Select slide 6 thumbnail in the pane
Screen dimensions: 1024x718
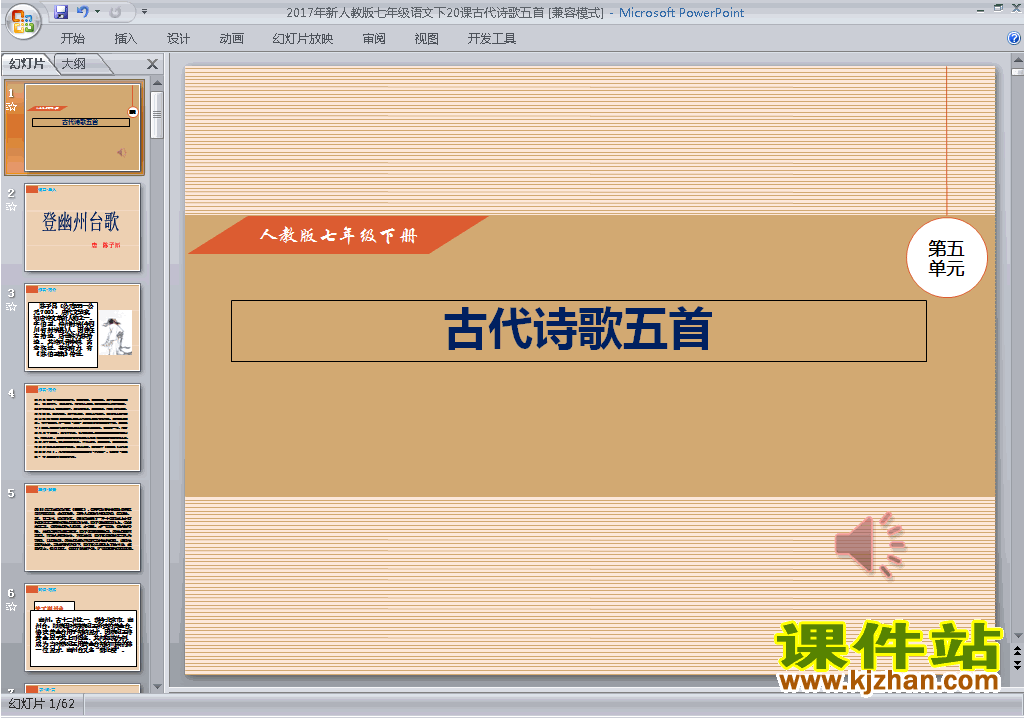point(82,627)
